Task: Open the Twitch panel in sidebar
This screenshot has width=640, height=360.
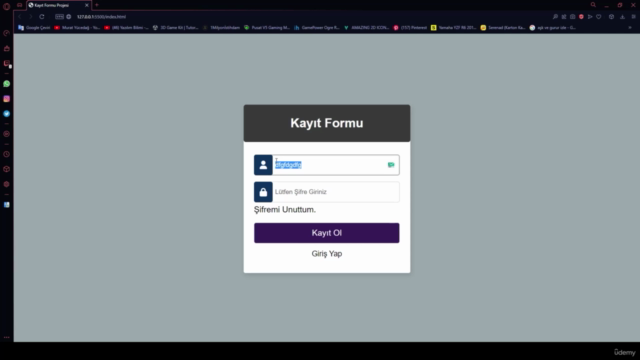Action: [7, 63]
